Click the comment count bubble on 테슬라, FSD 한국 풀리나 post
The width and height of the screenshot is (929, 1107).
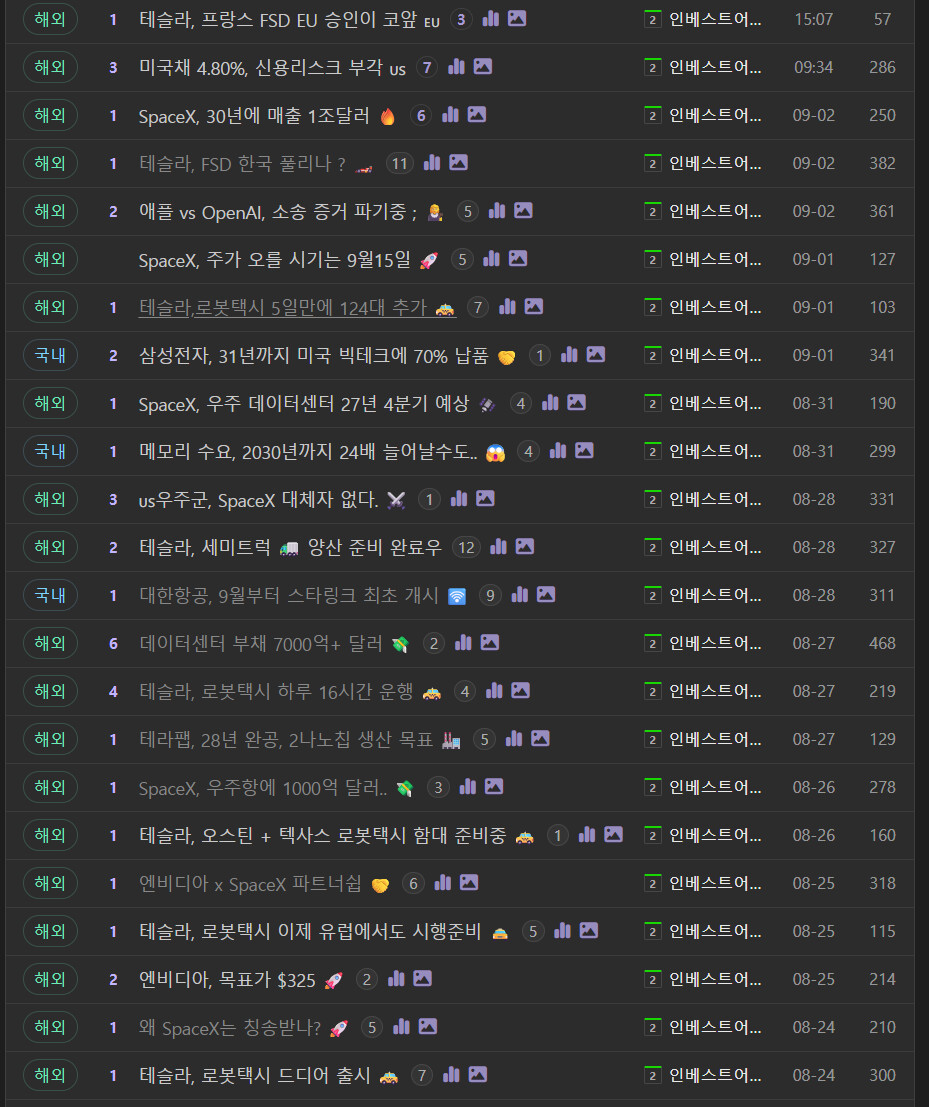[x=400, y=164]
